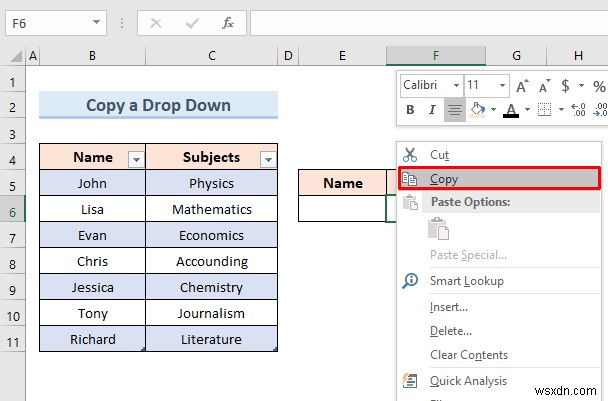Increase font size with large A icon
The width and height of the screenshot is (608, 401).
pyautogui.click(x=522, y=86)
